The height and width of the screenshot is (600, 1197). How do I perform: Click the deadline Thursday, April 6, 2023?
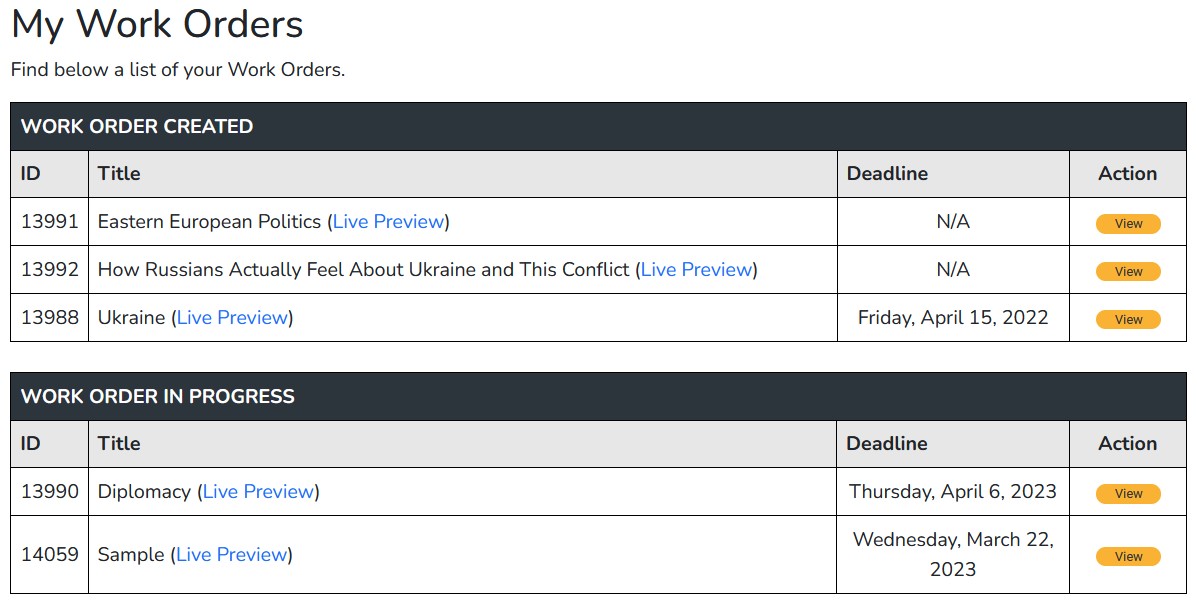coord(952,492)
